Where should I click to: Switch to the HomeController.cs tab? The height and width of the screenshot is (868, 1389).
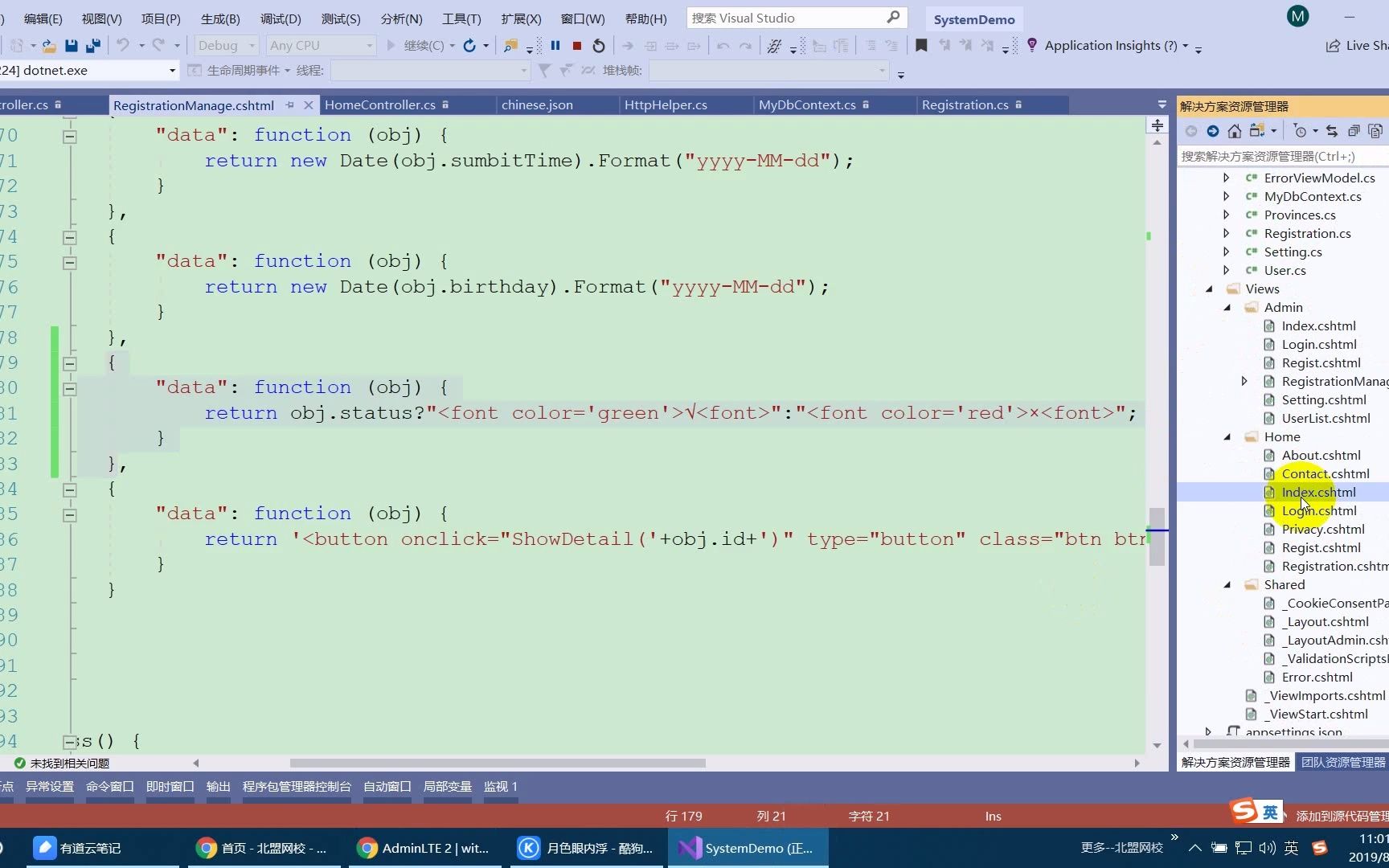coord(380,105)
